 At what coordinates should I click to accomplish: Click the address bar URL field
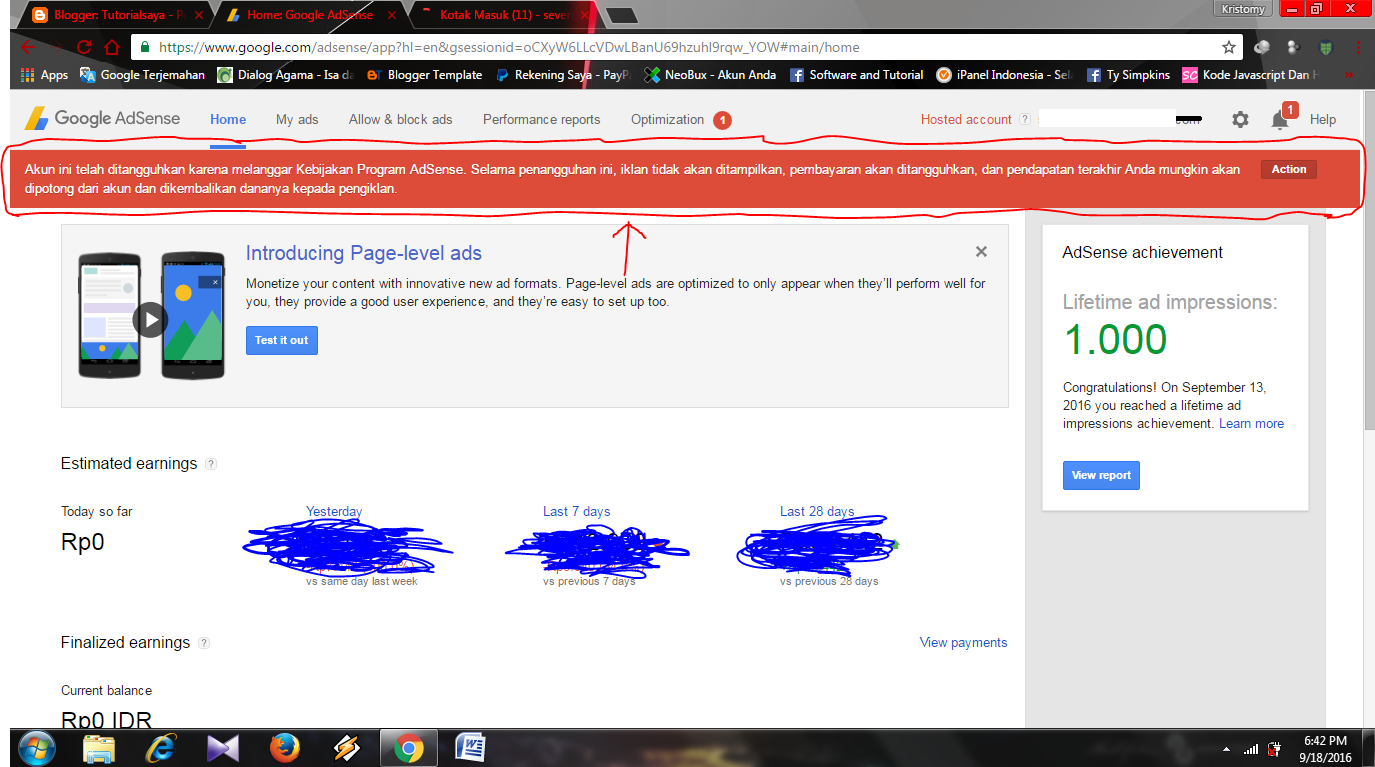pos(685,47)
